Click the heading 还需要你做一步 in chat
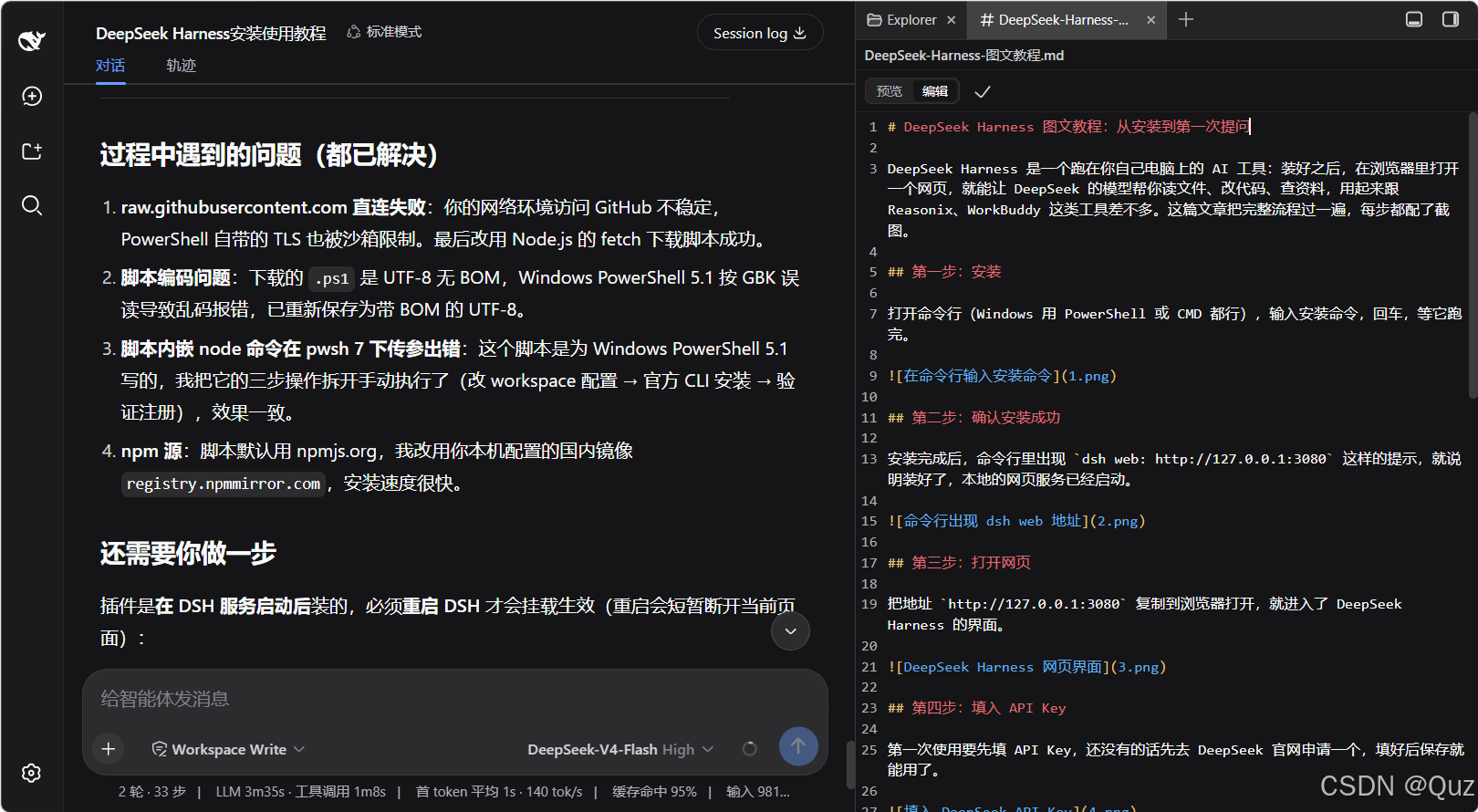Screen dimensions: 1478x812 click(x=188, y=553)
